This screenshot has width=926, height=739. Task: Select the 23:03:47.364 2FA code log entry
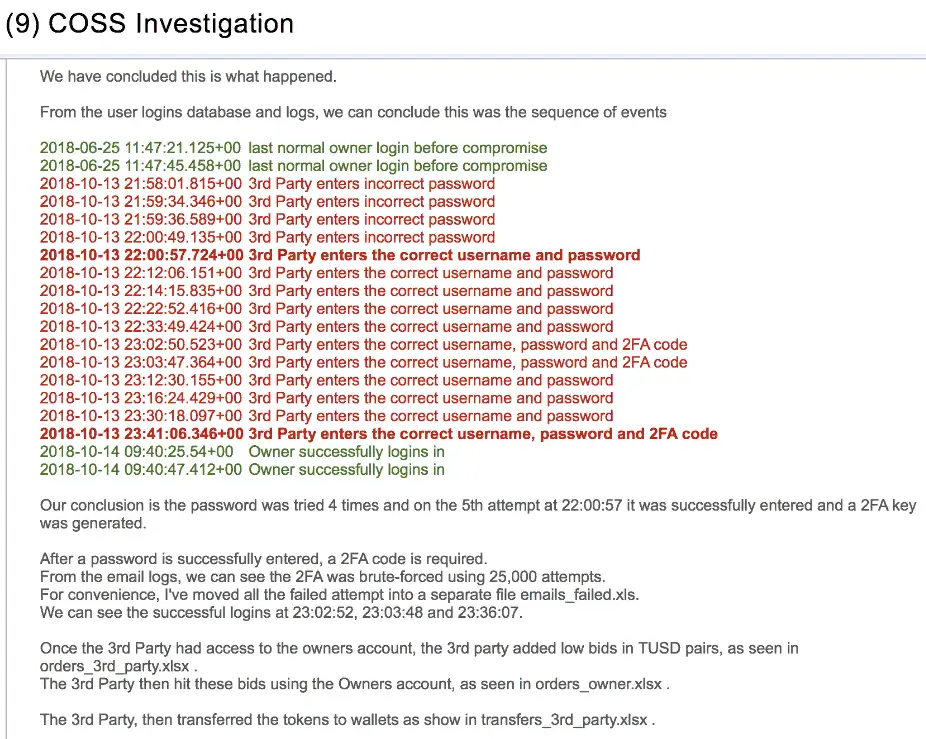click(x=364, y=362)
